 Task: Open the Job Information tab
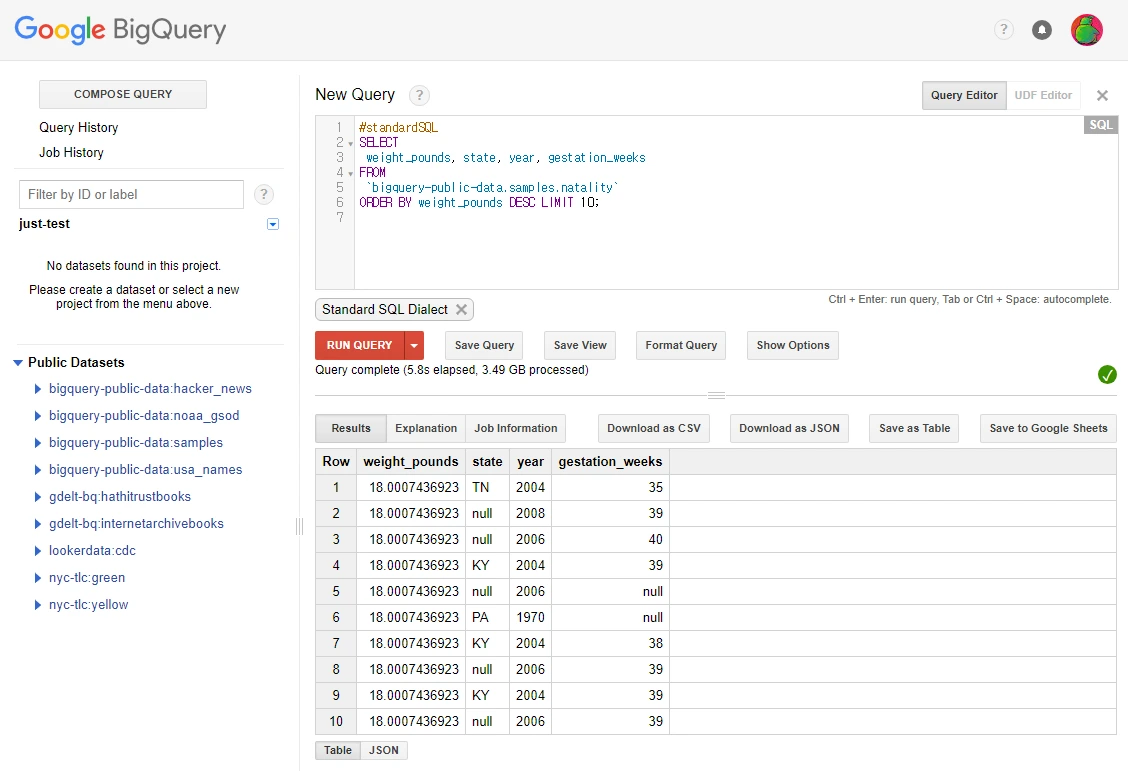click(x=516, y=428)
